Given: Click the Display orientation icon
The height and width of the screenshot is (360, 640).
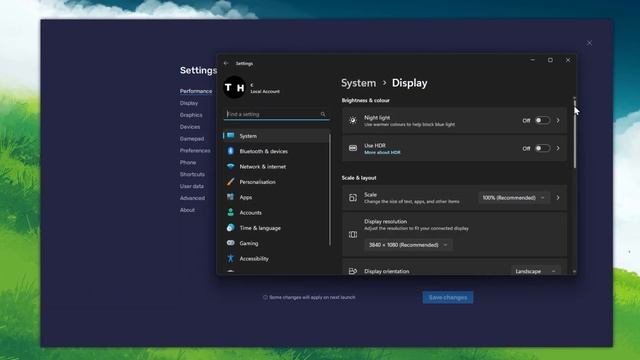Looking at the screenshot, I should point(353,271).
